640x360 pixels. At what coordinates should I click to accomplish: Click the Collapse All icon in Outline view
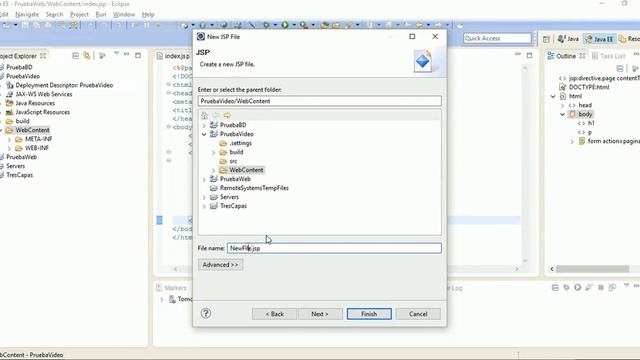[620, 69]
